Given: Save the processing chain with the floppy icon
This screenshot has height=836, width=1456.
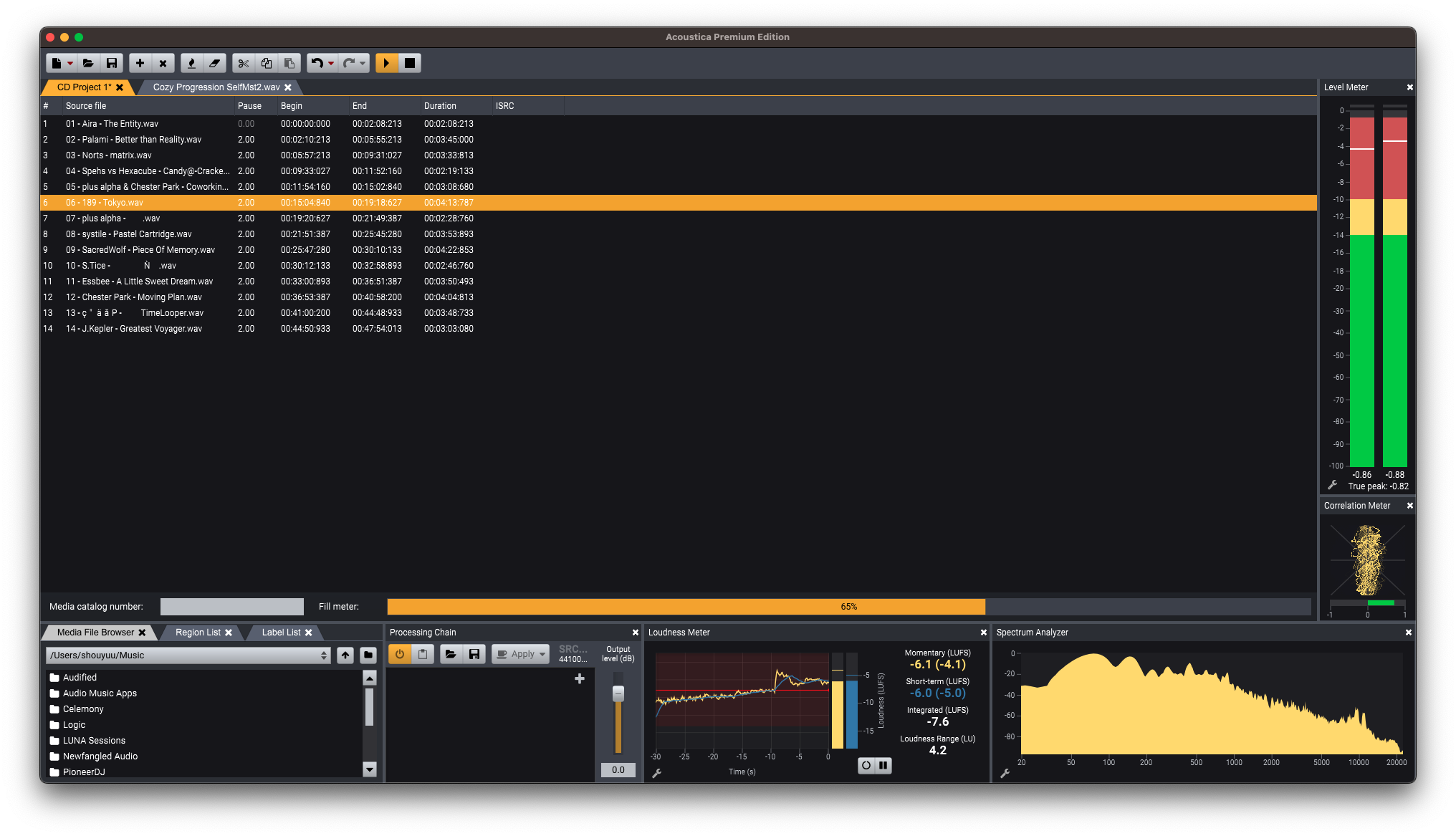Looking at the screenshot, I should pyautogui.click(x=474, y=654).
